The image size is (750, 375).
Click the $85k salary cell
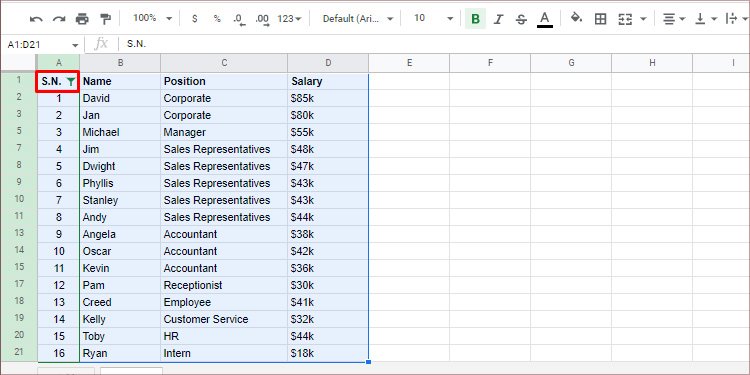(328, 98)
